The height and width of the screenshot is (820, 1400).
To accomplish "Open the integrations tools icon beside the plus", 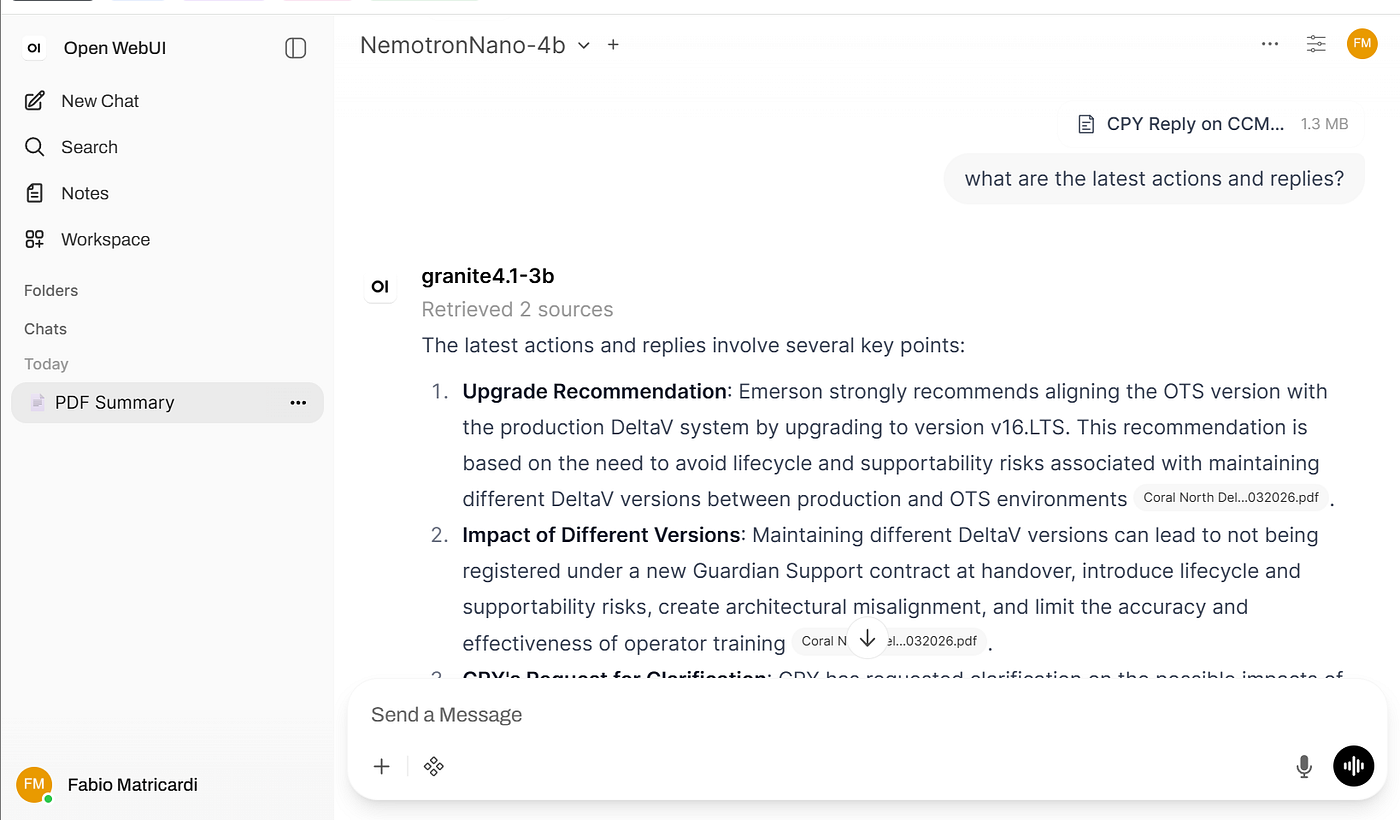I will (x=433, y=767).
